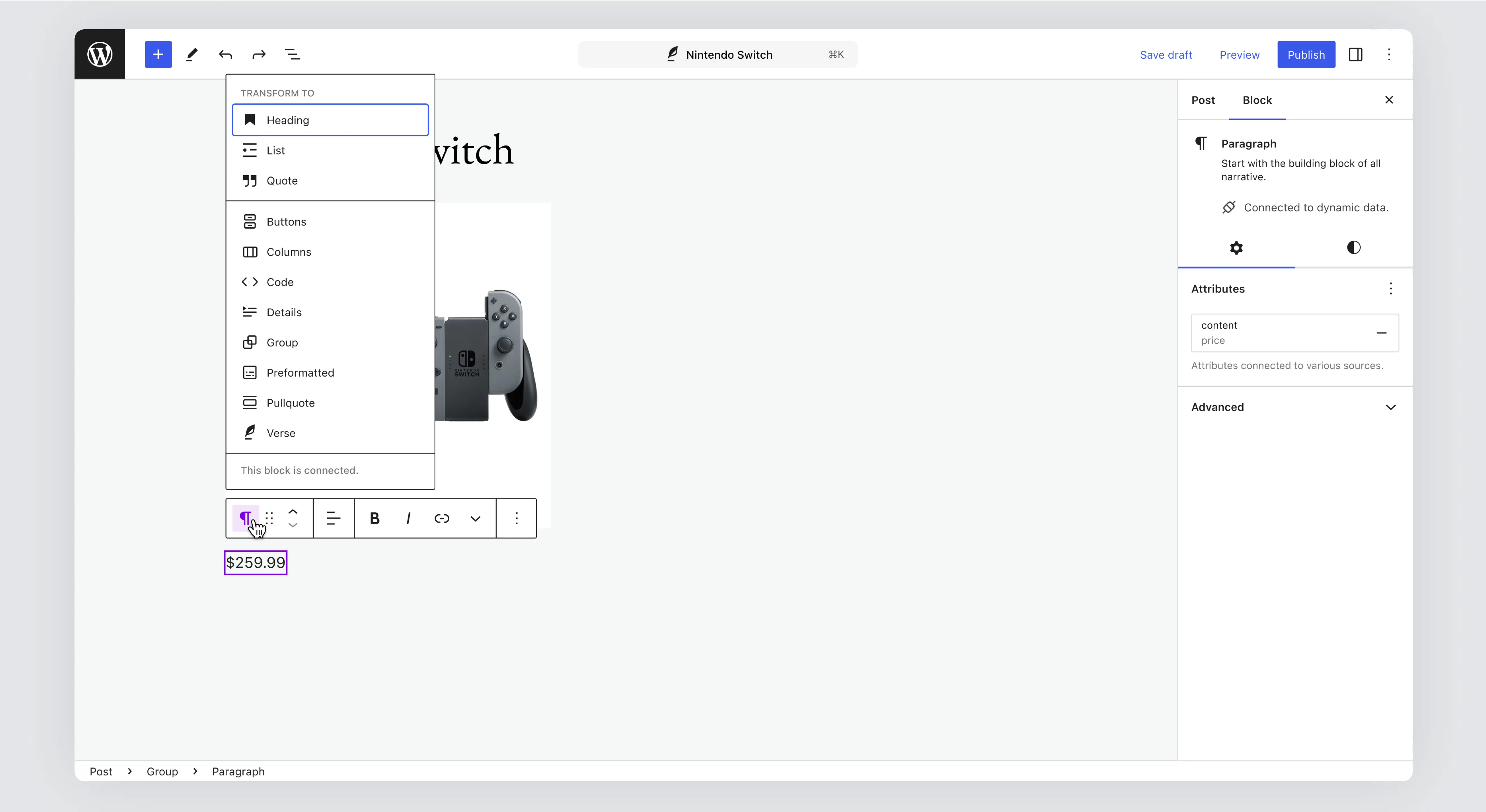Click the block inserter plus button
Screen dimensions: 1486x812
pyautogui.click(x=158, y=54)
